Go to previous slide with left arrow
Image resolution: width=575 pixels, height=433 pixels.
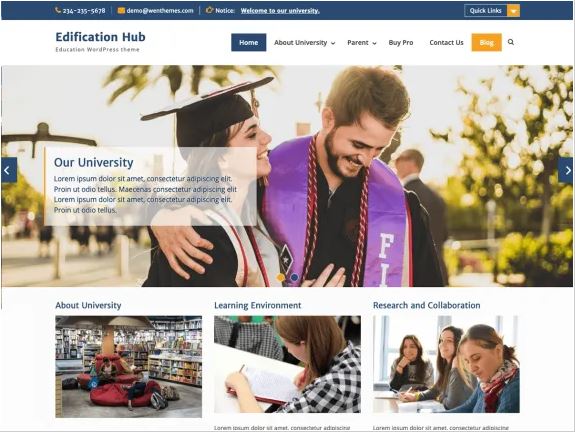(9, 170)
